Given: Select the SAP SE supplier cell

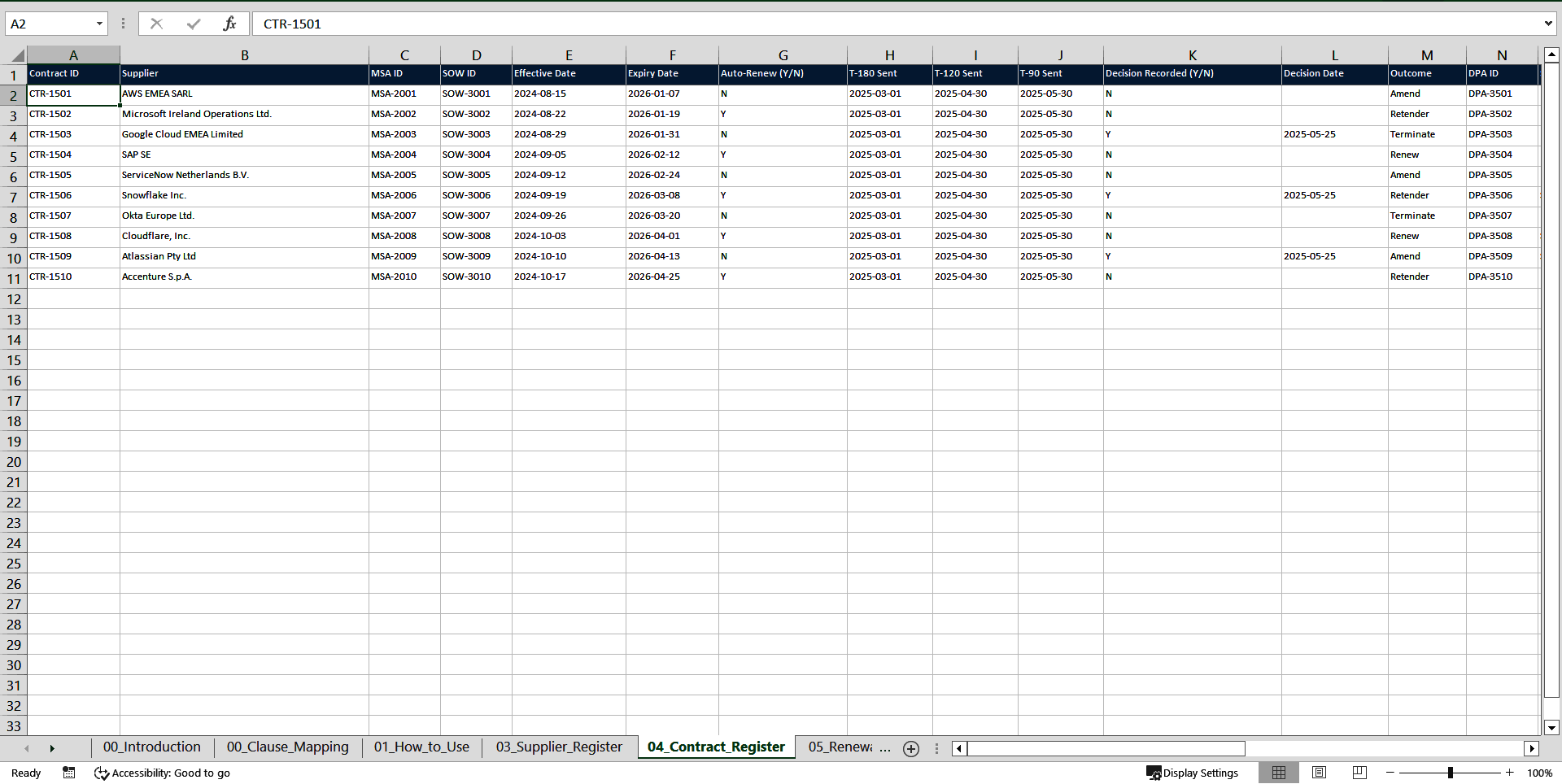Looking at the screenshot, I should [x=244, y=155].
